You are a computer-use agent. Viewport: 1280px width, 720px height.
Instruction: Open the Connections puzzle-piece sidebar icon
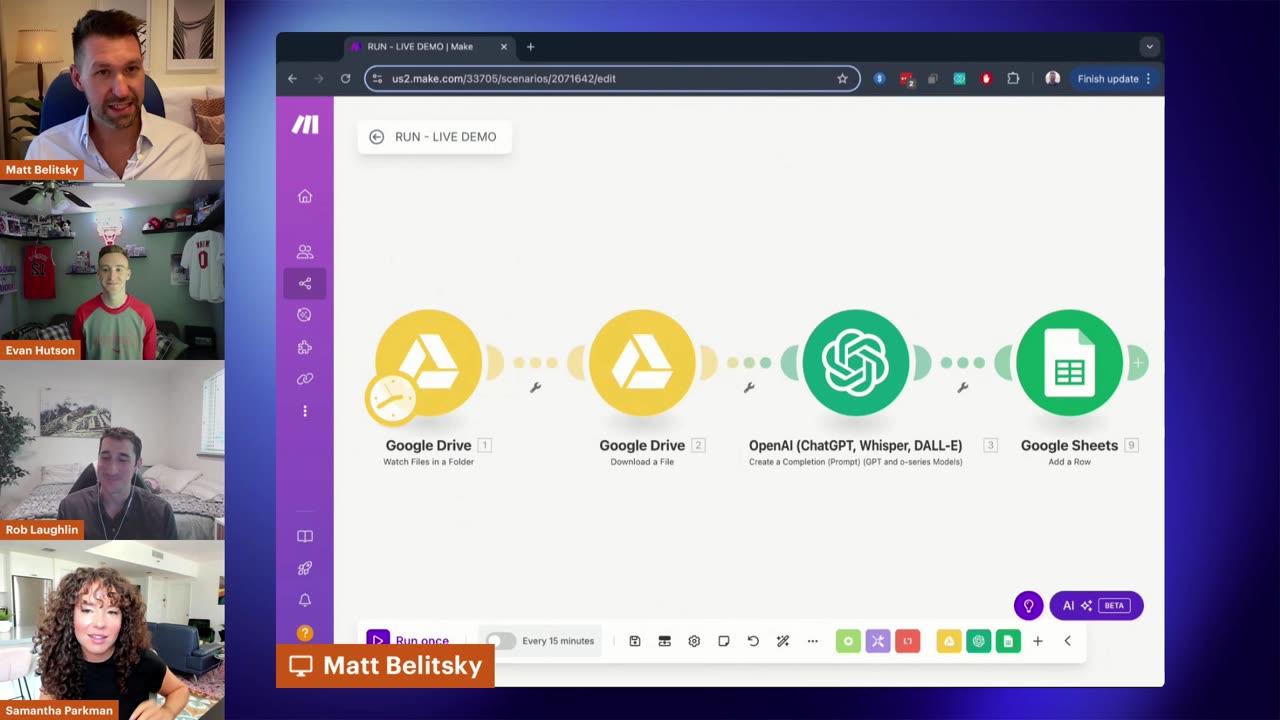point(305,347)
